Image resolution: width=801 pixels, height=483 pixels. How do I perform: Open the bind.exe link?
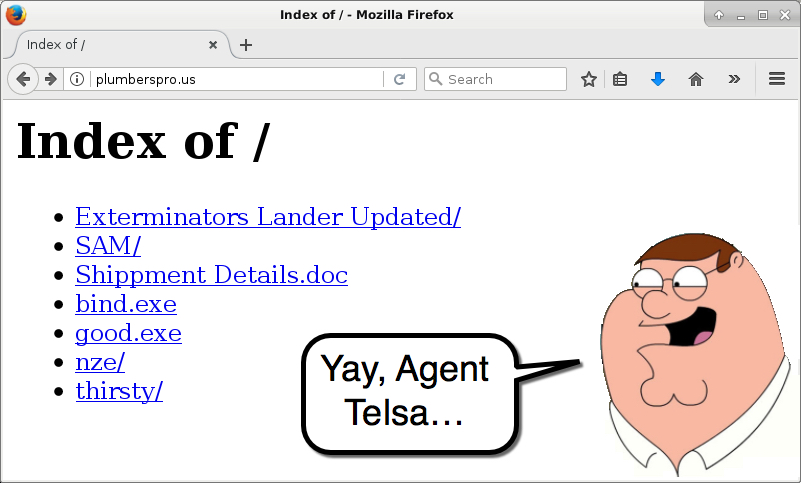coord(126,304)
